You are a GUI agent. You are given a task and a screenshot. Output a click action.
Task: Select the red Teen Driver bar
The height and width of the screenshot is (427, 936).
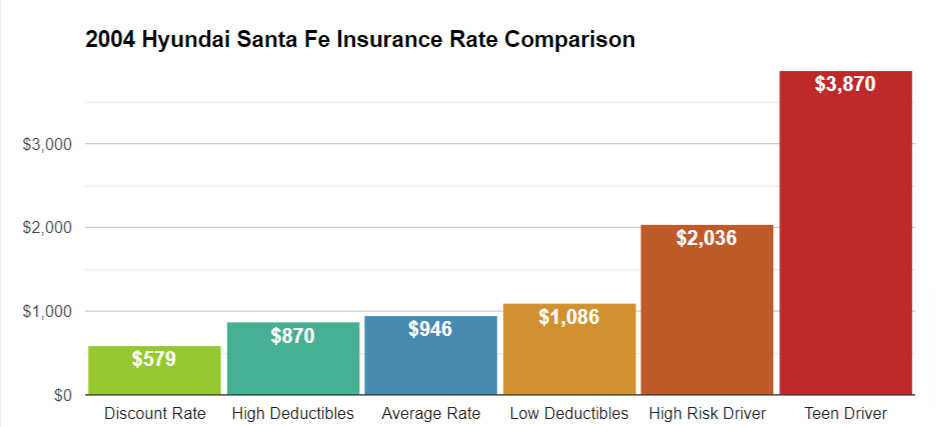tap(846, 233)
